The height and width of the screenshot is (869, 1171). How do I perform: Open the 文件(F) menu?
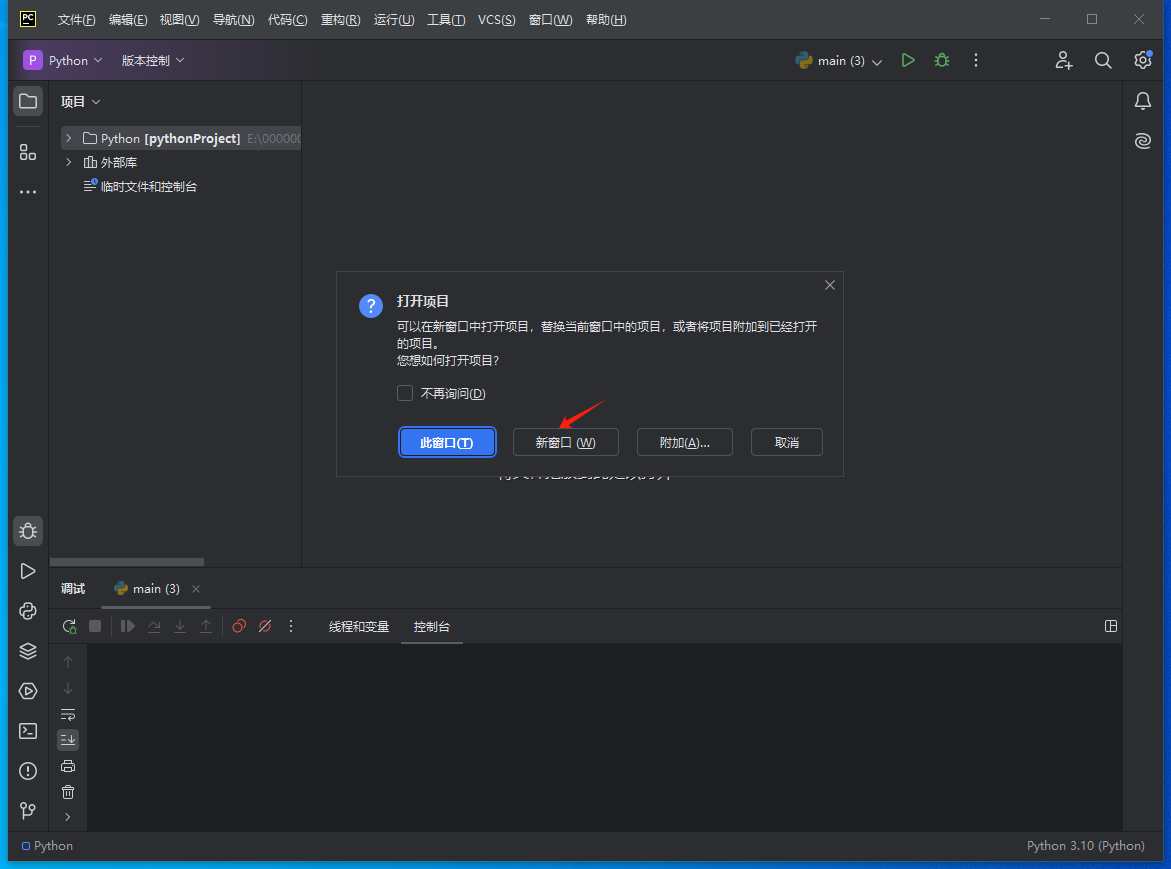pos(76,19)
